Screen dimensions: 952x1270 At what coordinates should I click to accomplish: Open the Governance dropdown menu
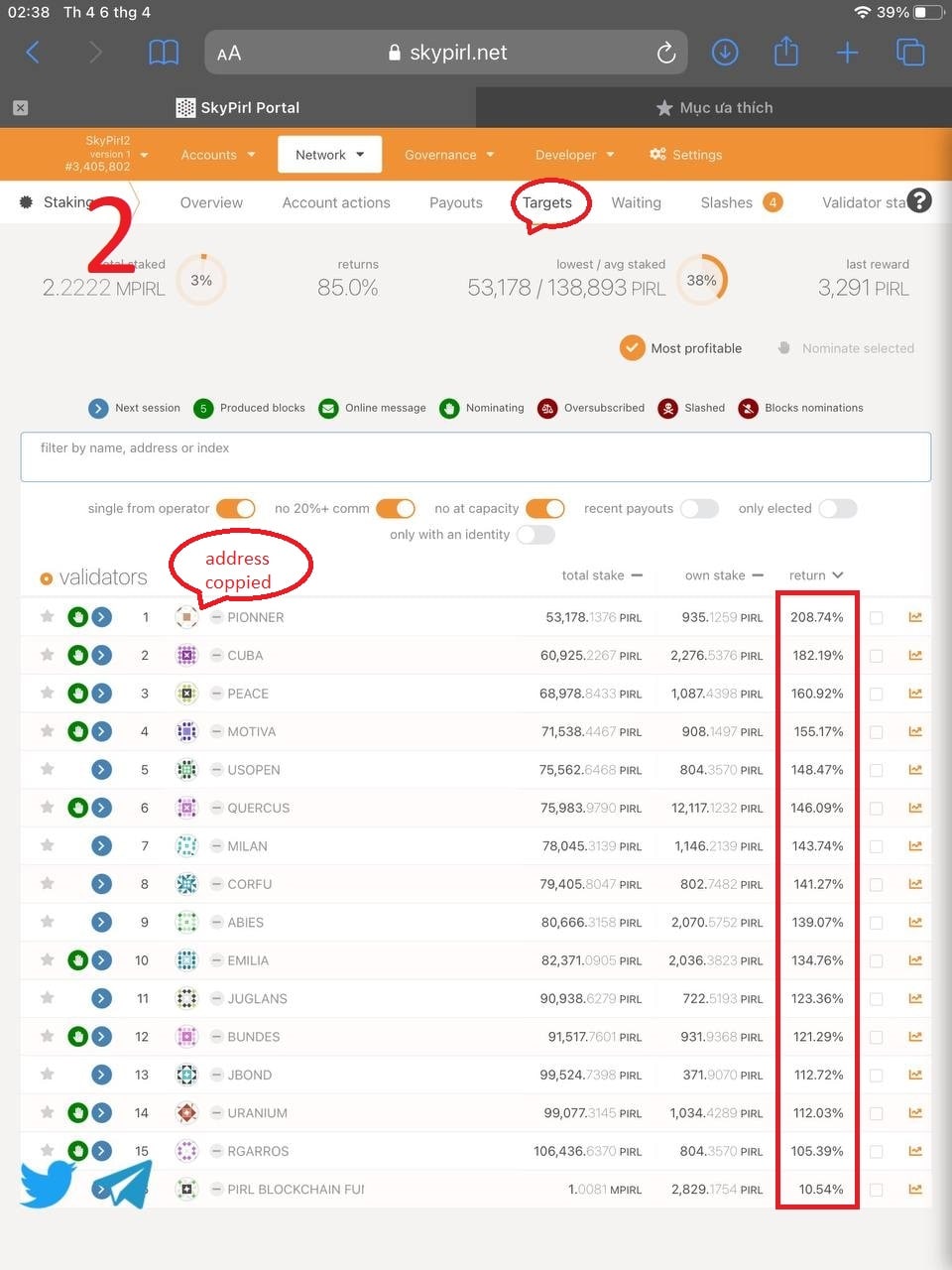click(449, 155)
